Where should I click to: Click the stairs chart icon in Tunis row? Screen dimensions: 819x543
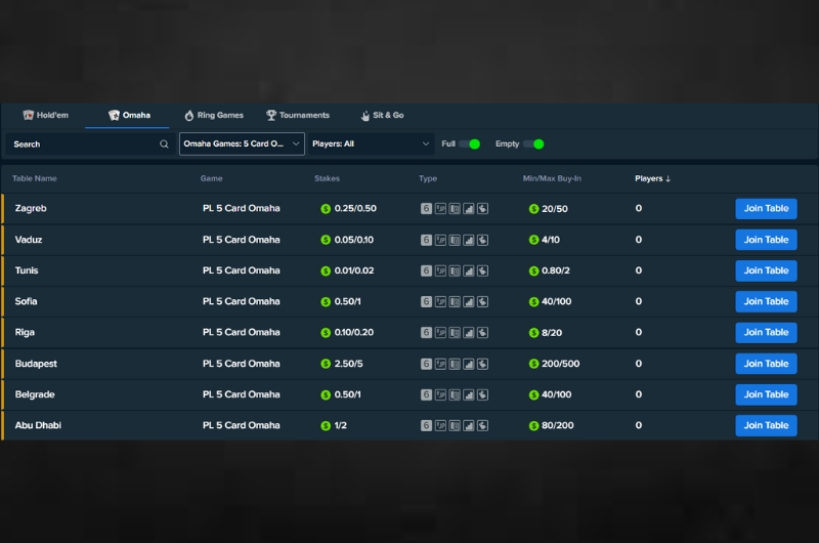469,271
